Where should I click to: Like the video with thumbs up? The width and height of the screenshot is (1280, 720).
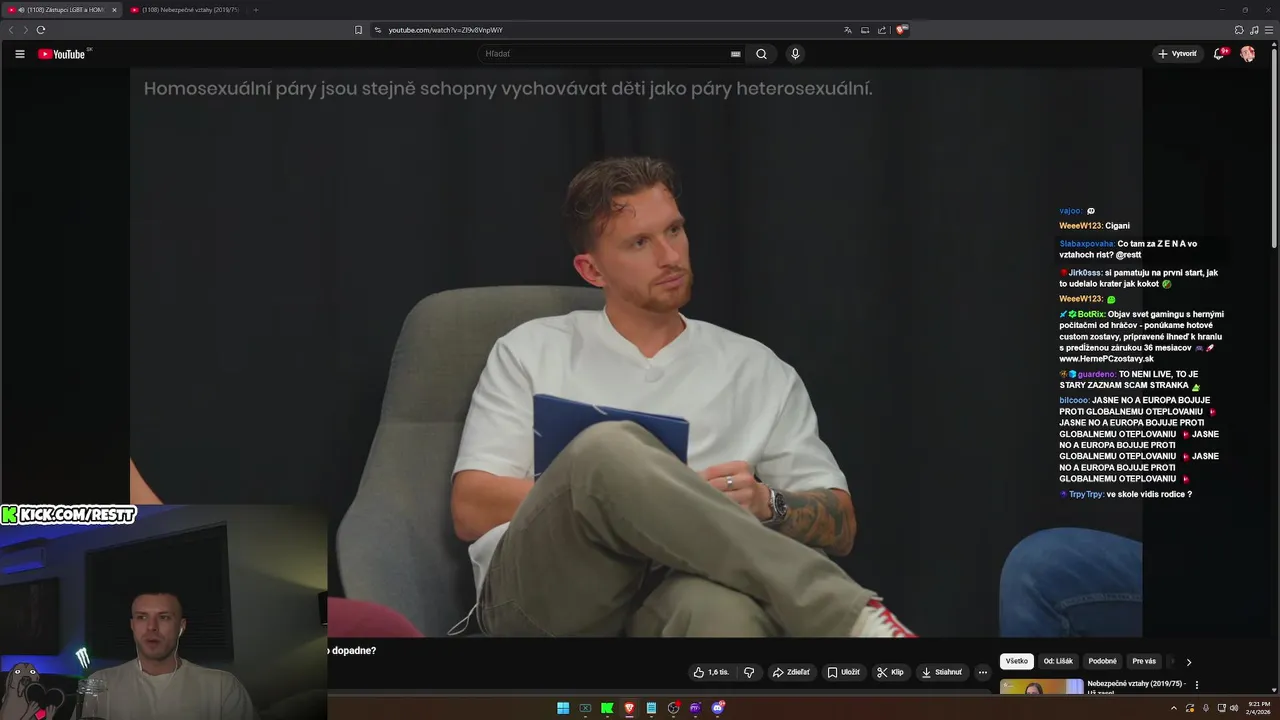pyautogui.click(x=711, y=672)
